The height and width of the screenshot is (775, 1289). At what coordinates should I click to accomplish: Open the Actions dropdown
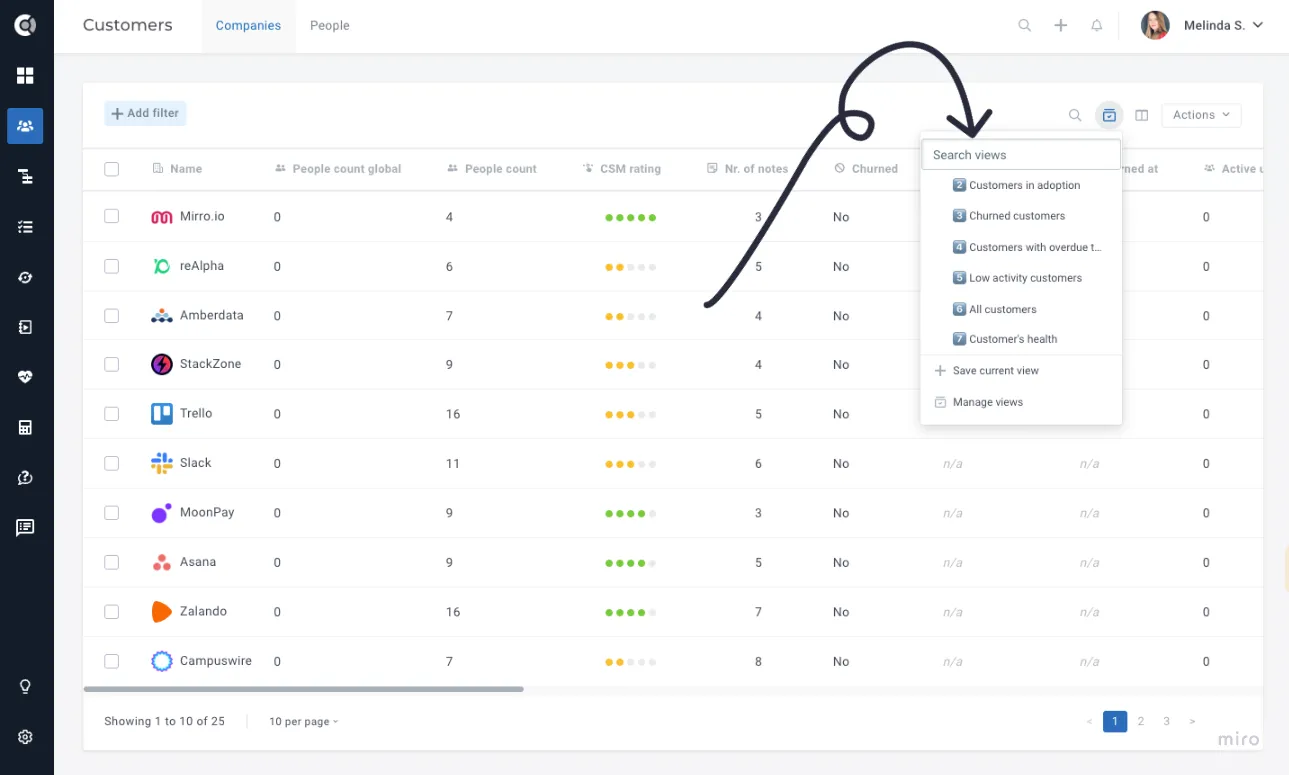[x=1201, y=115]
